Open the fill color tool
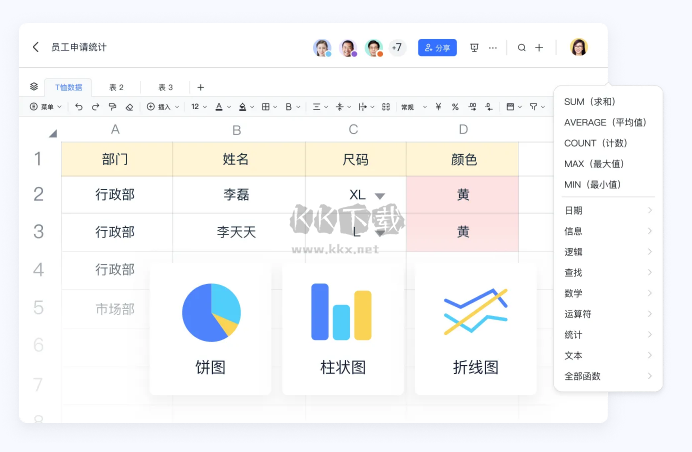The image size is (692, 452). coord(242,107)
